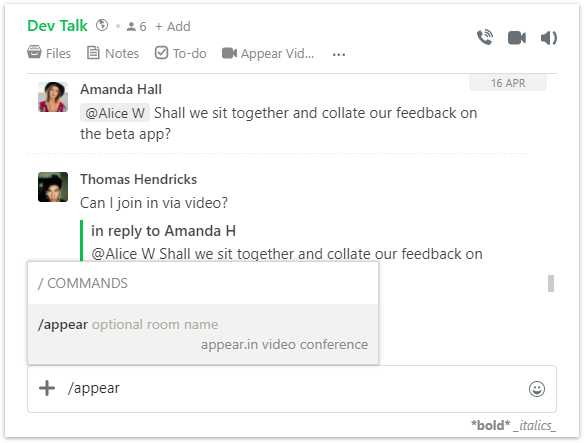
Task: Click the globe icon beside Dev Talk
Action: (102, 25)
